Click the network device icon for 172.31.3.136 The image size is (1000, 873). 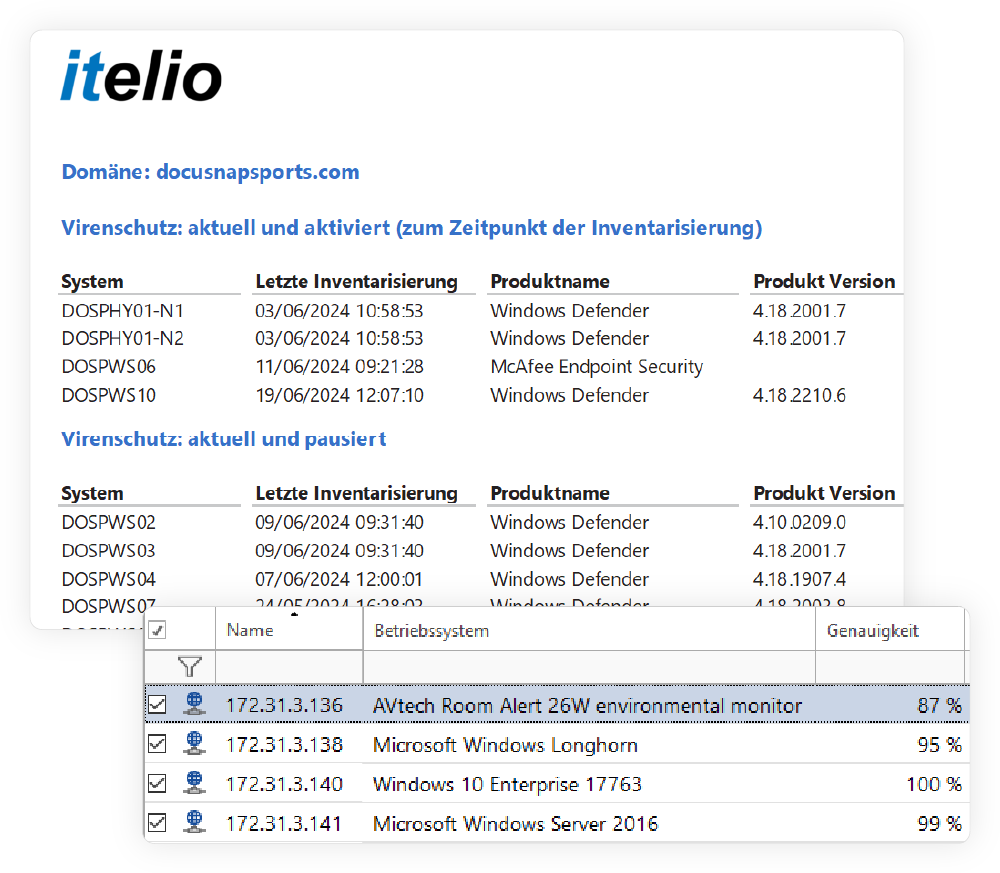click(x=194, y=704)
